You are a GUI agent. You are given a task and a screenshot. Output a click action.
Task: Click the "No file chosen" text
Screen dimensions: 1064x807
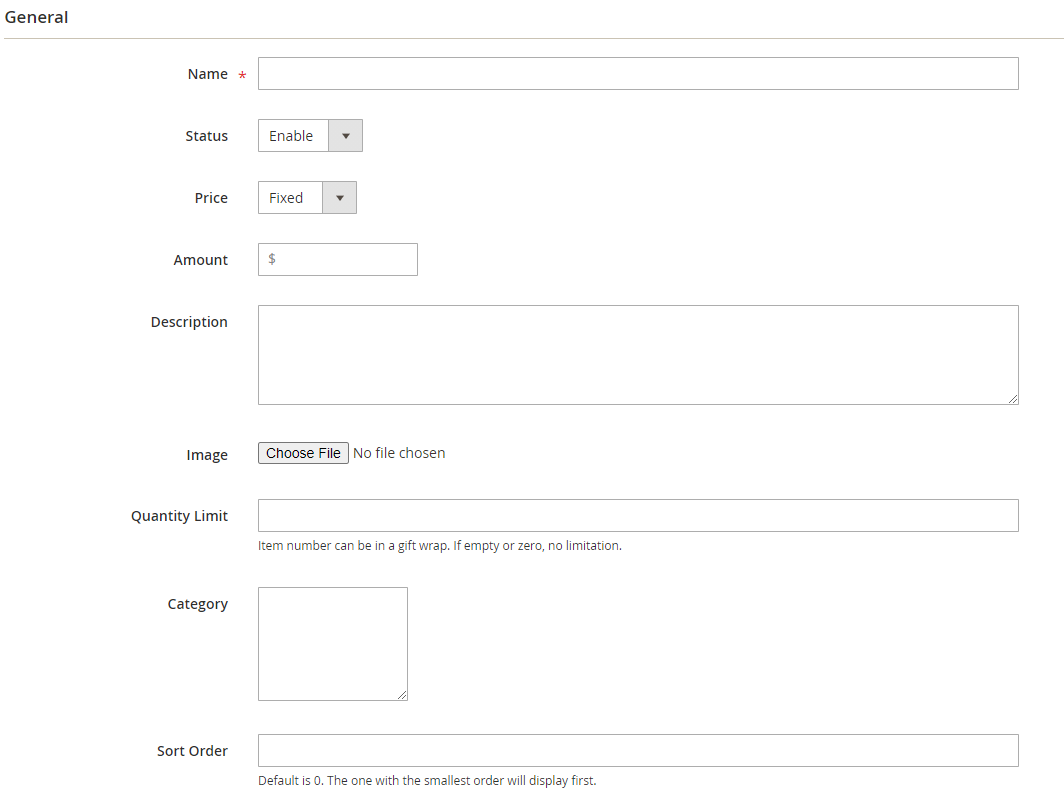click(399, 453)
